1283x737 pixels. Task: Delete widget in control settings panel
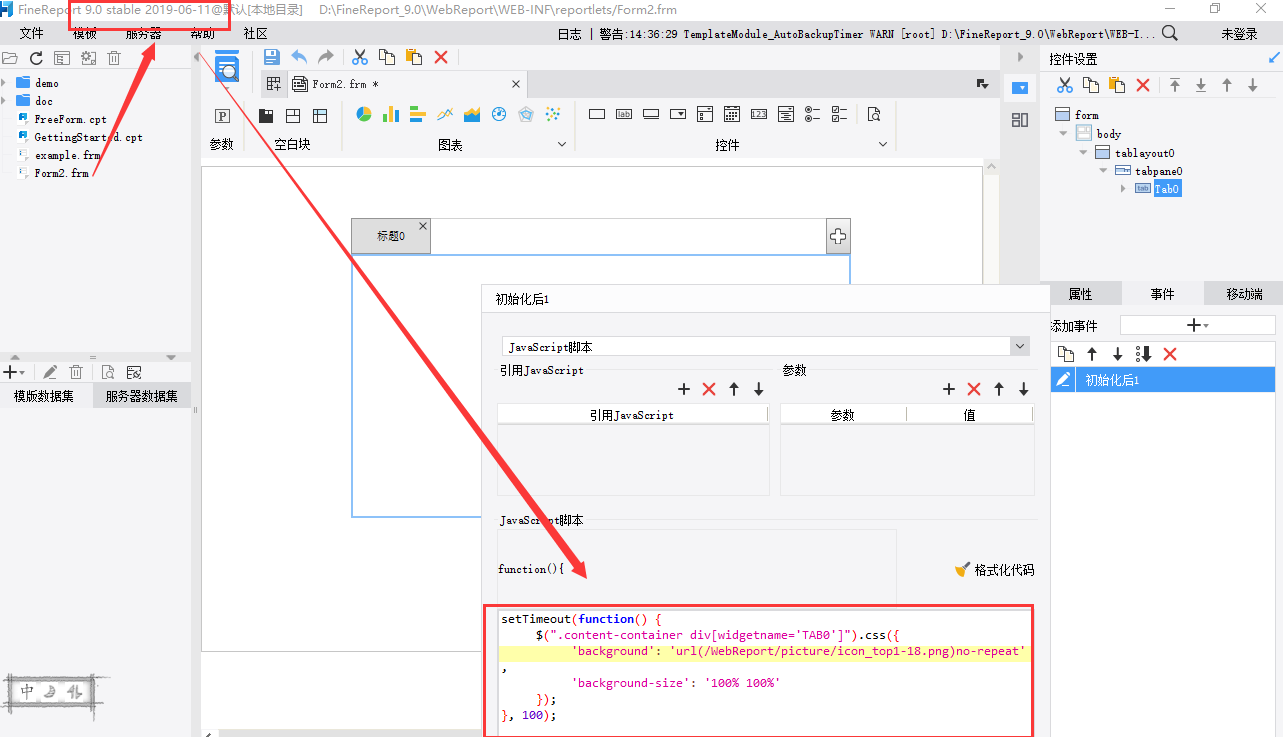tap(1143, 86)
